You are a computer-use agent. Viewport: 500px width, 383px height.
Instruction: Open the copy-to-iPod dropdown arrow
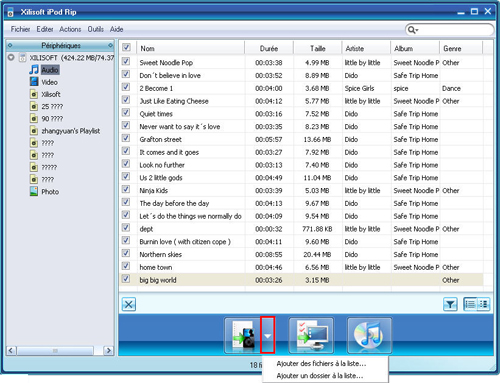click(267, 335)
